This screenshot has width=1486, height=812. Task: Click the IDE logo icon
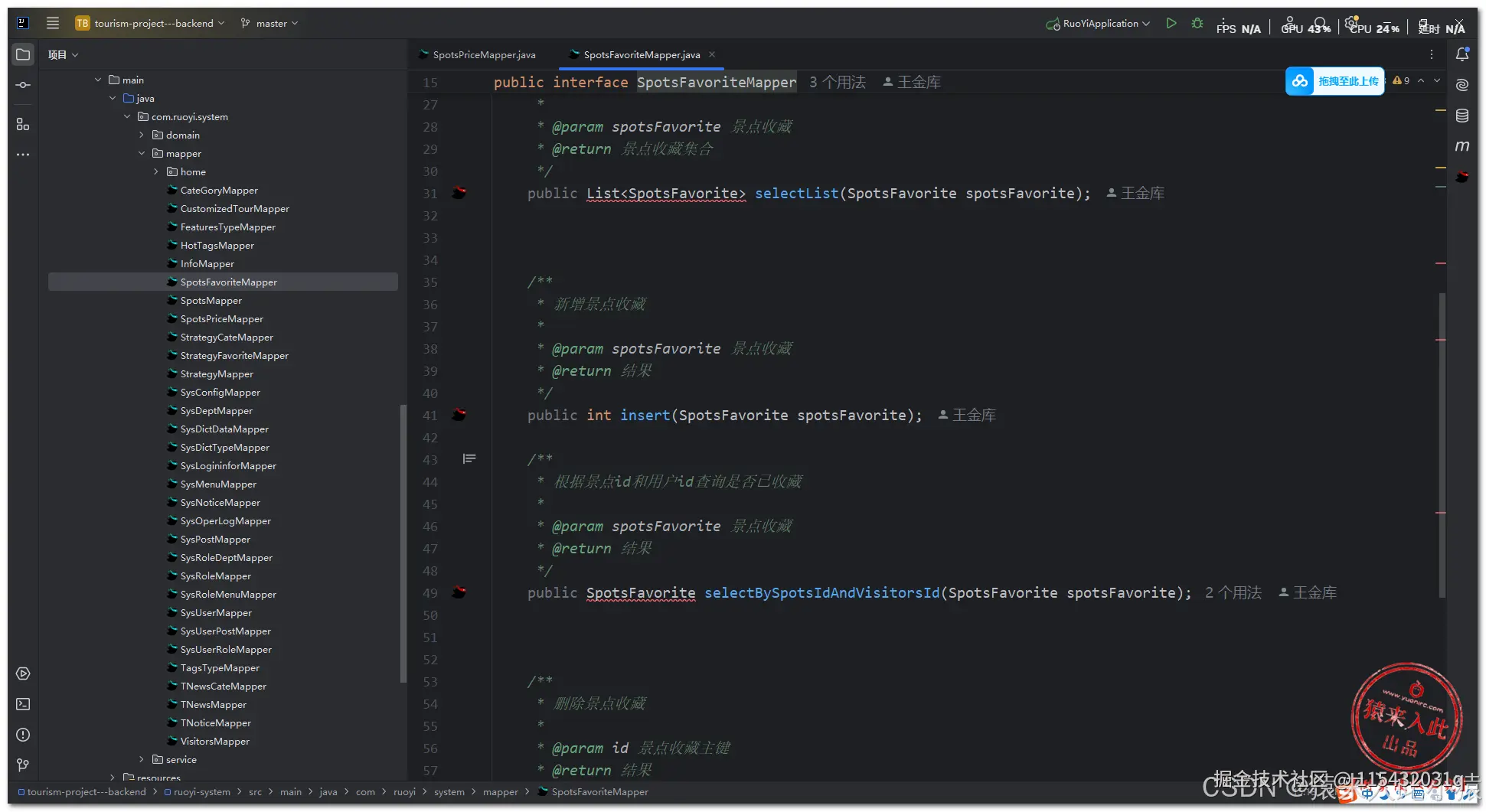coord(23,23)
